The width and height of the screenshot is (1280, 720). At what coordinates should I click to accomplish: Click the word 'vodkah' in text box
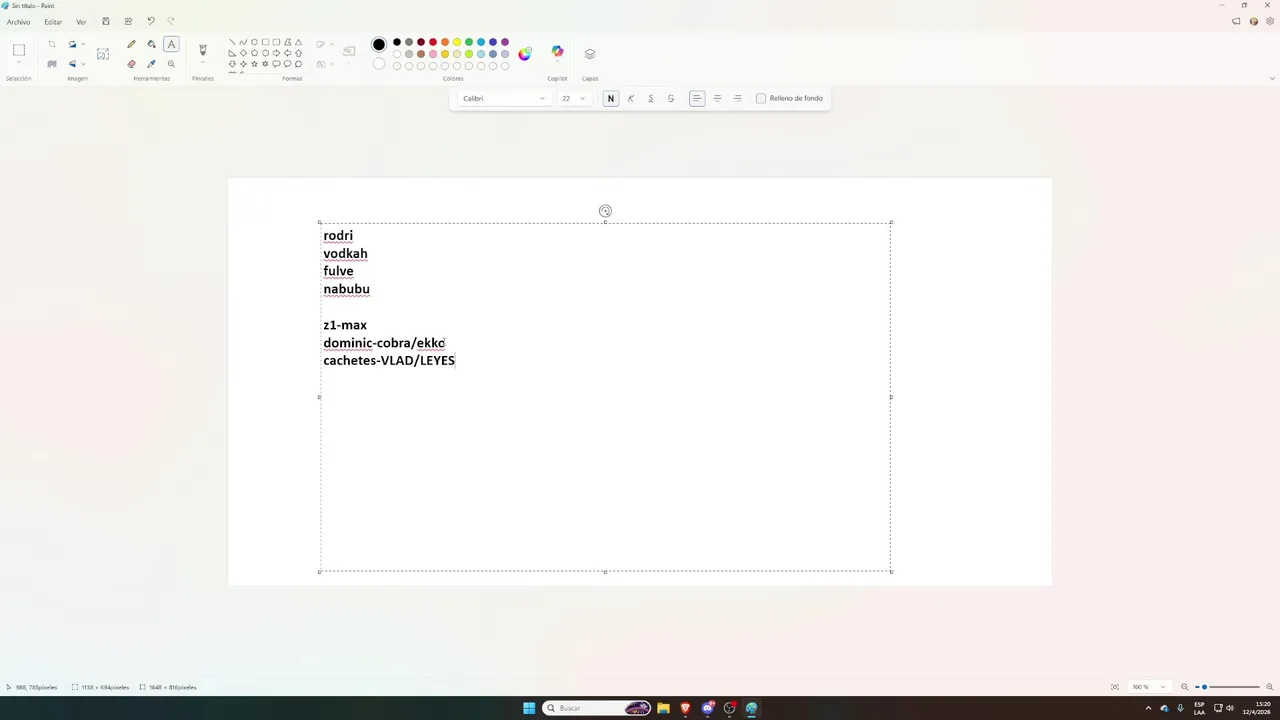pos(345,254)
